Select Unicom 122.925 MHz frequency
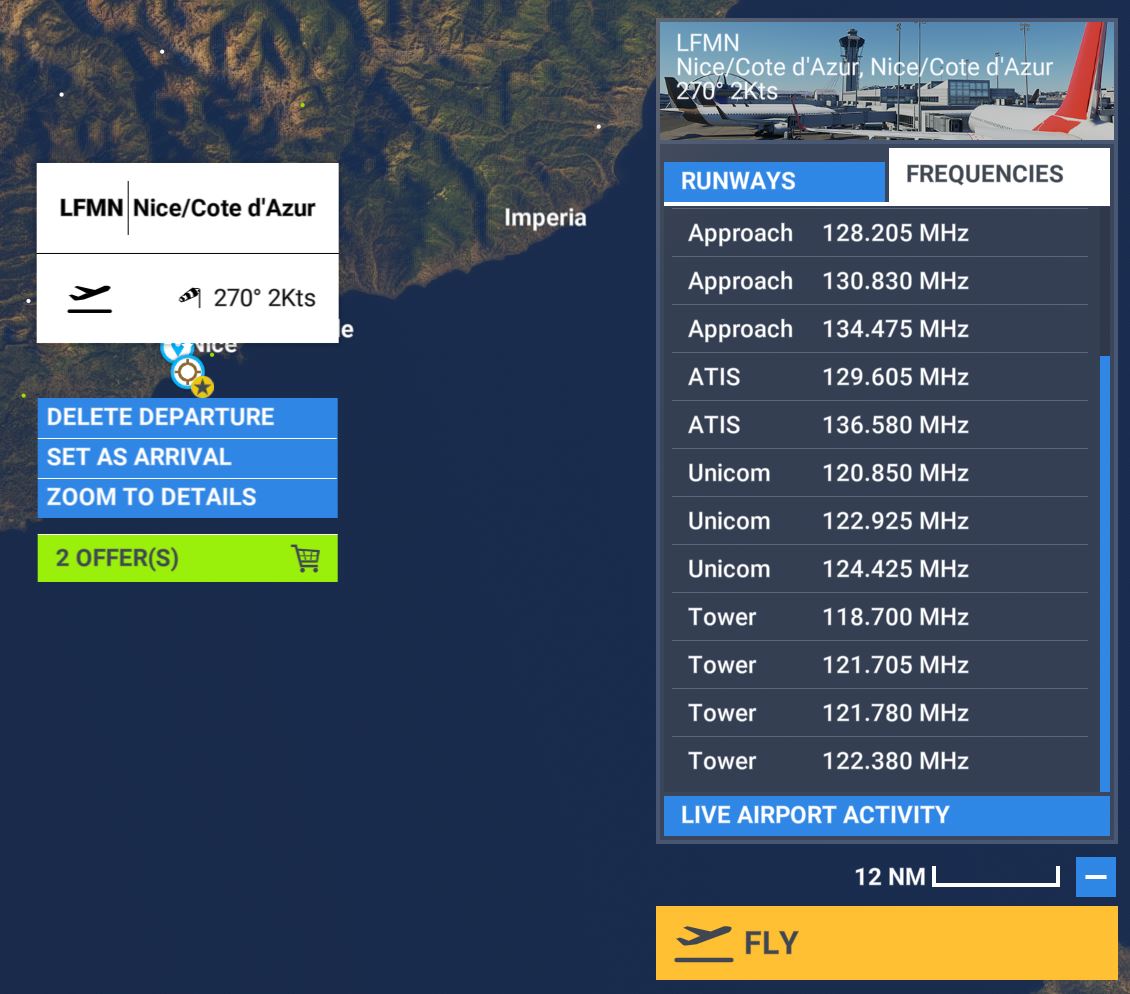 coord(879,521)
